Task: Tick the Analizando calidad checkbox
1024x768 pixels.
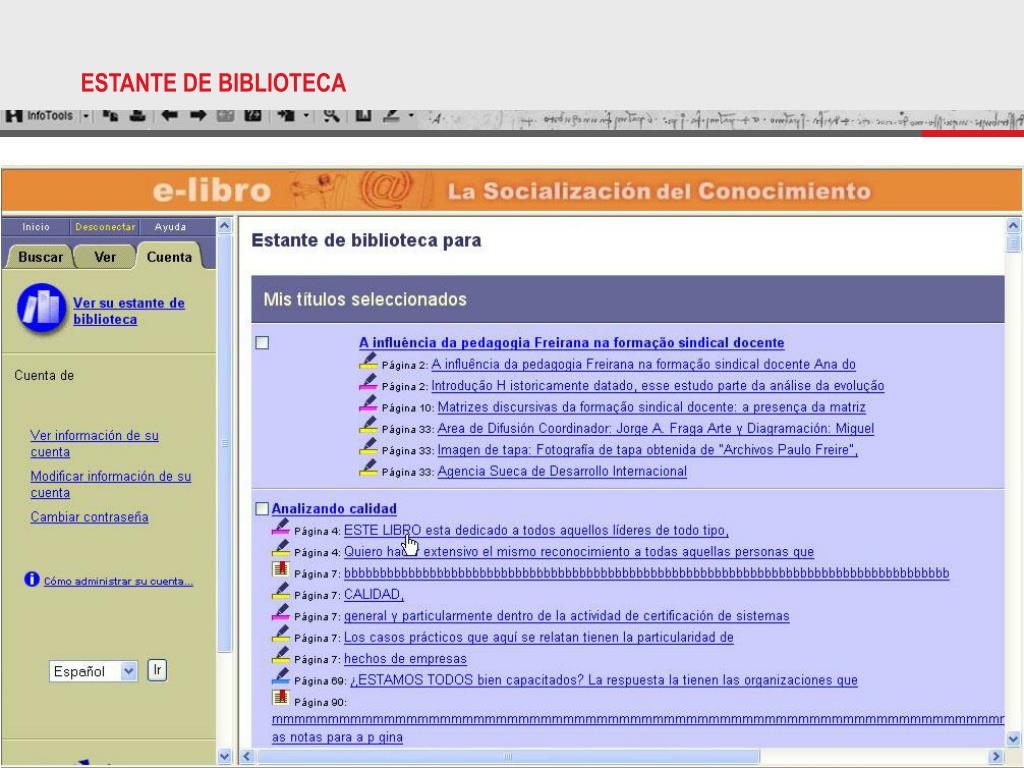Action: click(x=262, y=508)
